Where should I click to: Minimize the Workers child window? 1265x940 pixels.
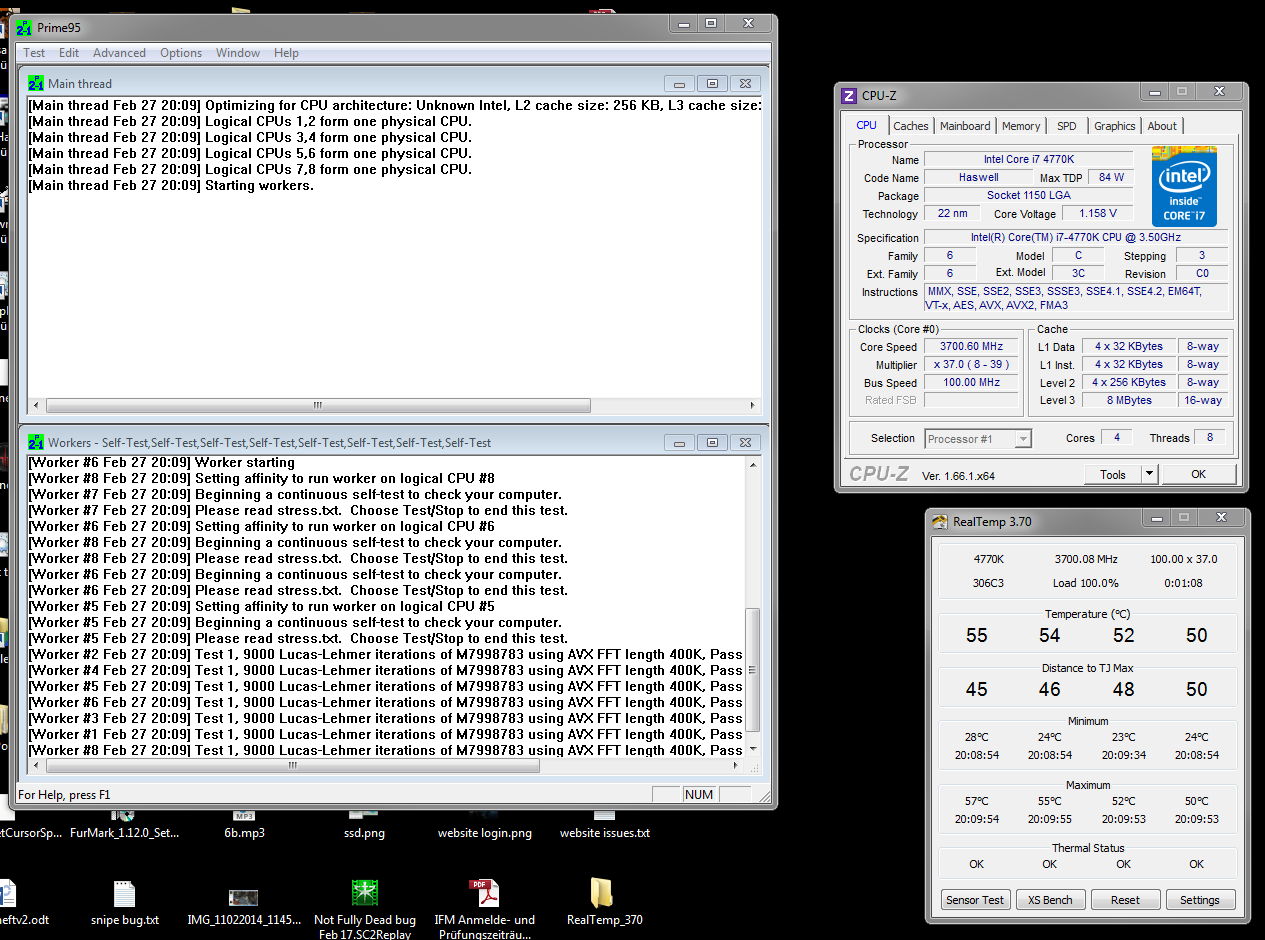pyautogui.click(x=680, y=443)
